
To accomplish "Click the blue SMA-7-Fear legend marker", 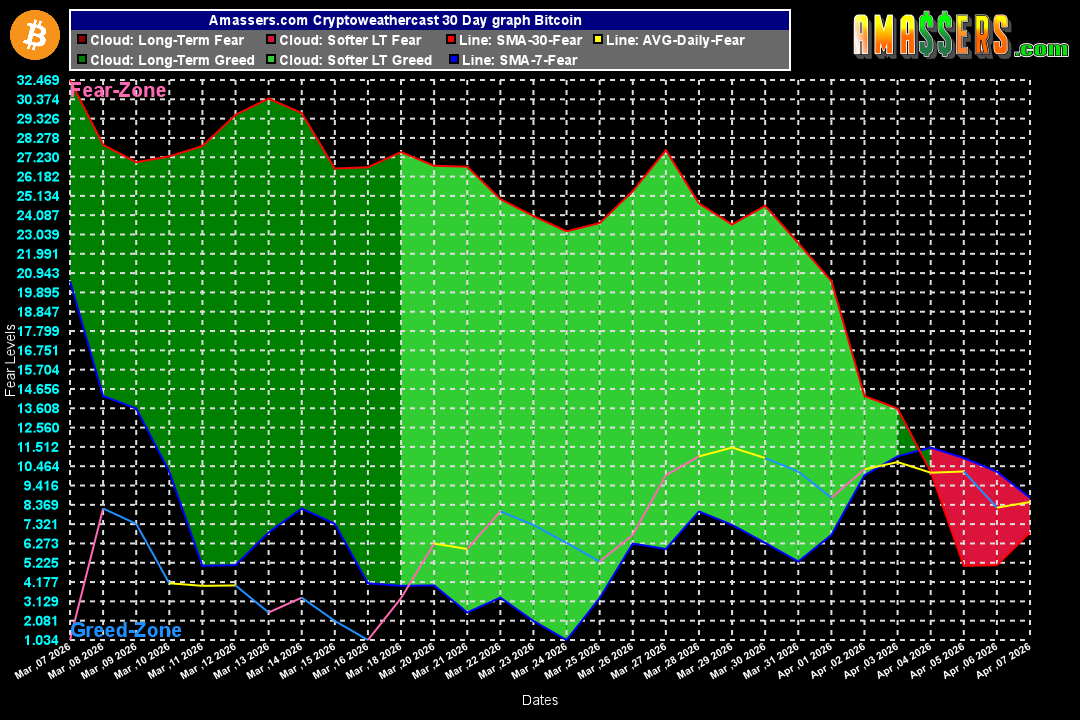I will [x=452, y=60].
